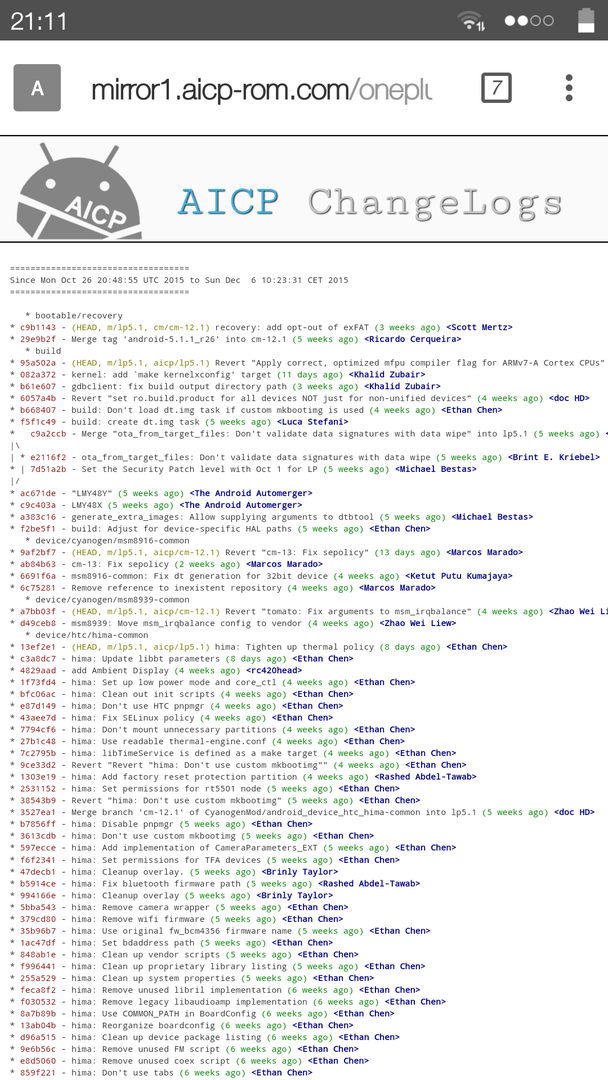Select the 'bootable/recovery' section heading
Screen dimensions: 608x1080
tap(78, 315)
